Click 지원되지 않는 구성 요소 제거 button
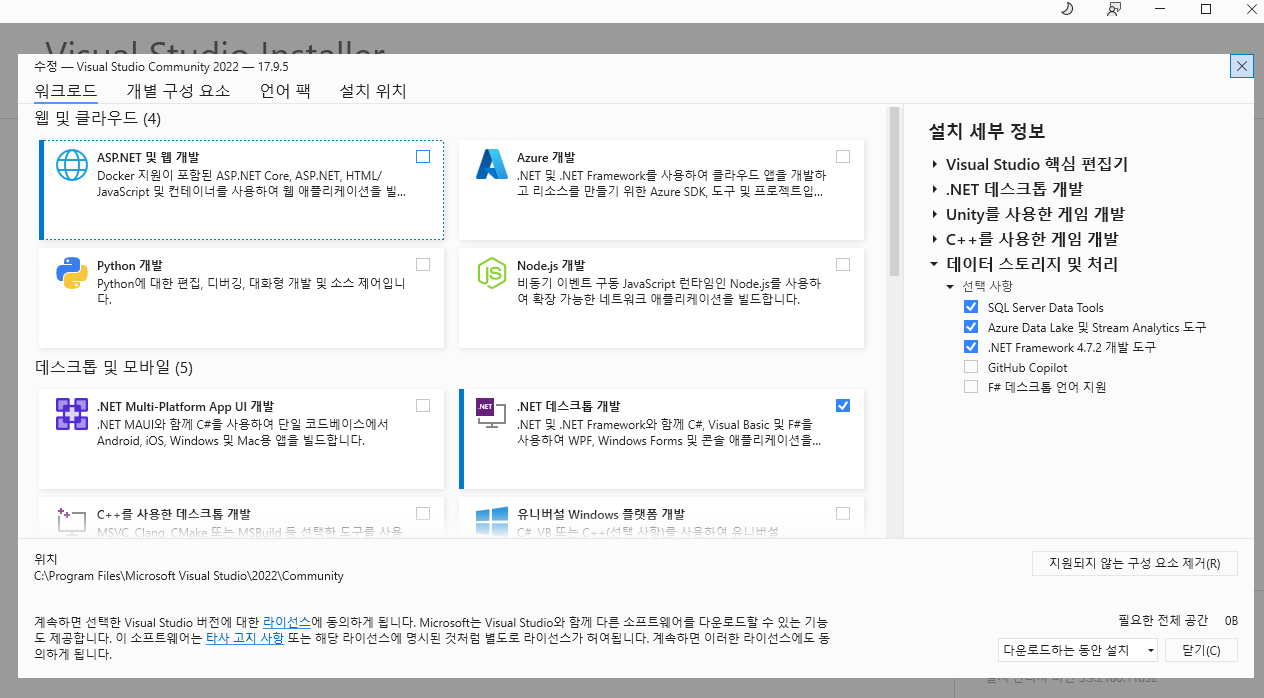This screenshot has width=1264, height=698. [x=1135, y=563]
